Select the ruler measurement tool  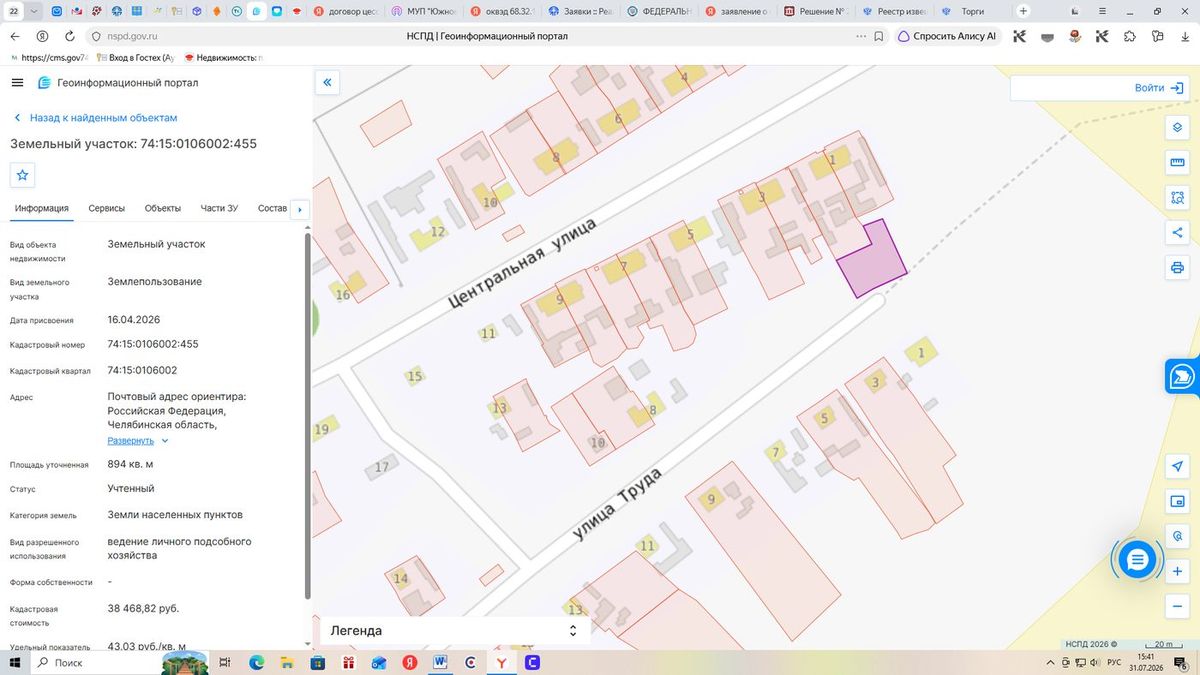pyautogui.click(x=1177, y=163)
